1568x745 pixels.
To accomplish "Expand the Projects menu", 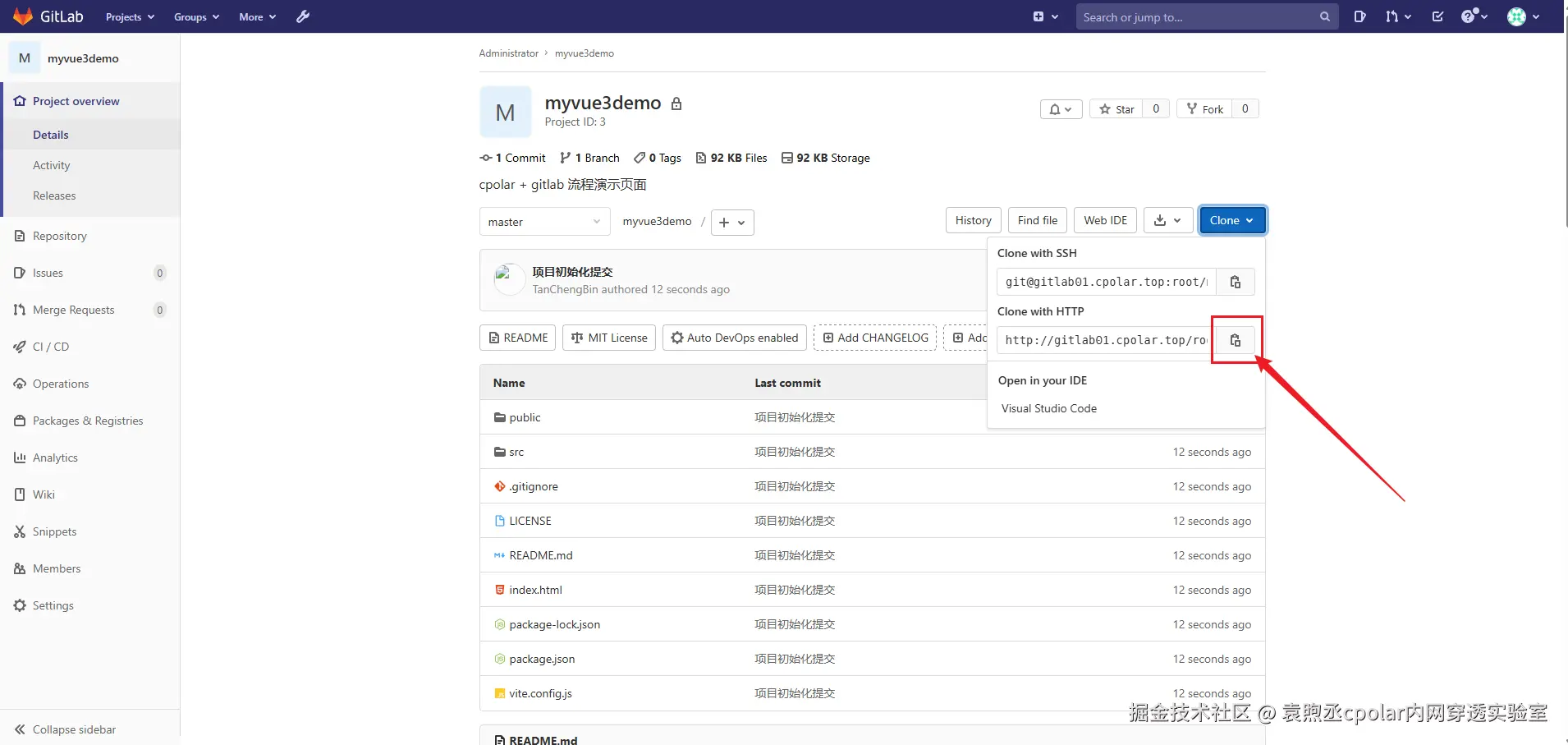I will point(130,16).
